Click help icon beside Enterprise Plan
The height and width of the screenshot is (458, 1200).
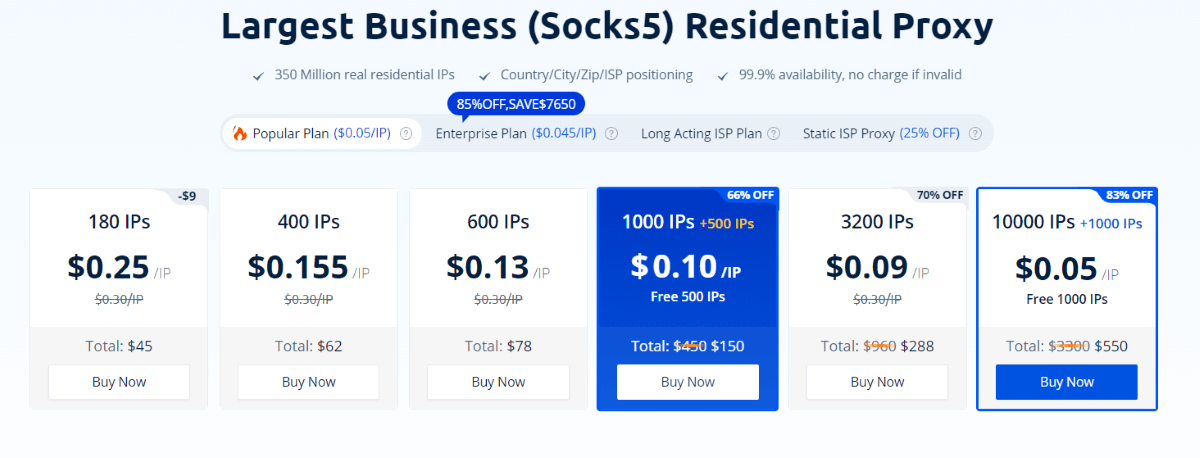(x=611, y=134)
